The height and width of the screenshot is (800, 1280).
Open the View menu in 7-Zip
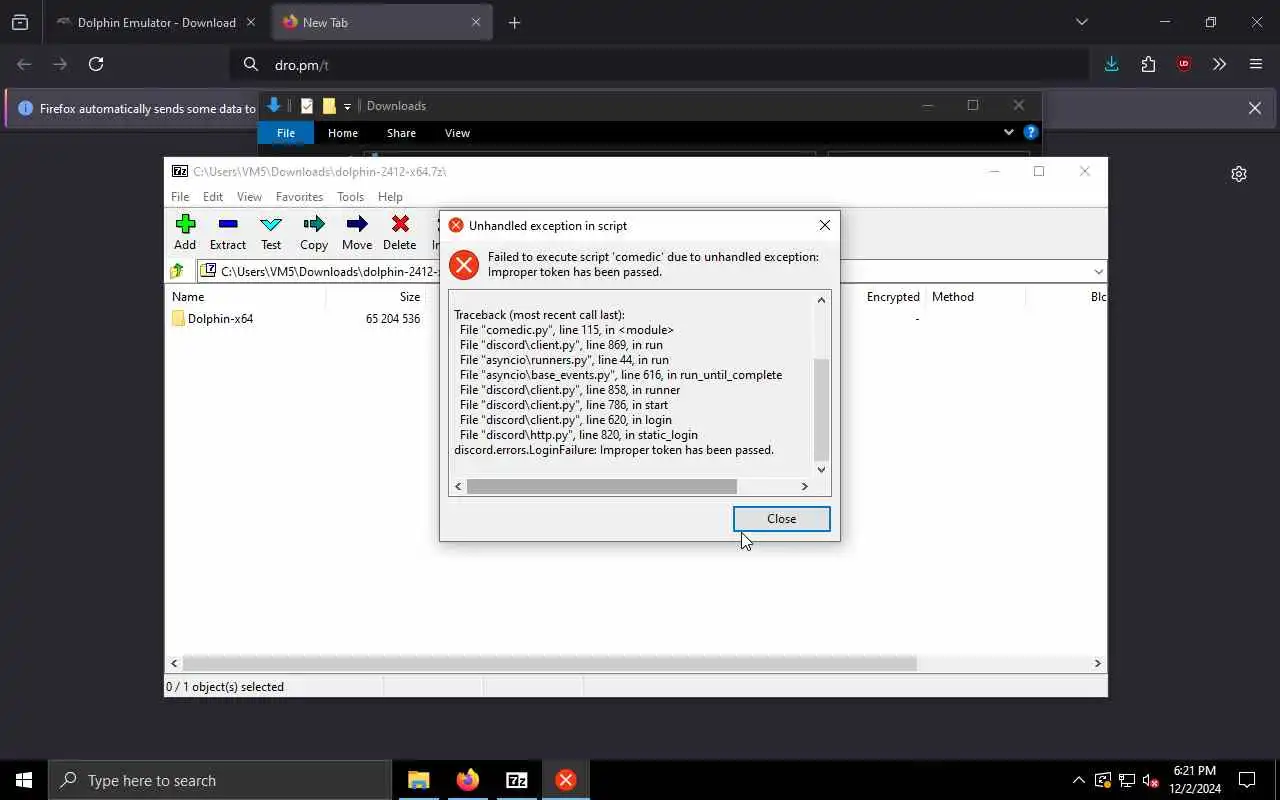pos(250,197)
